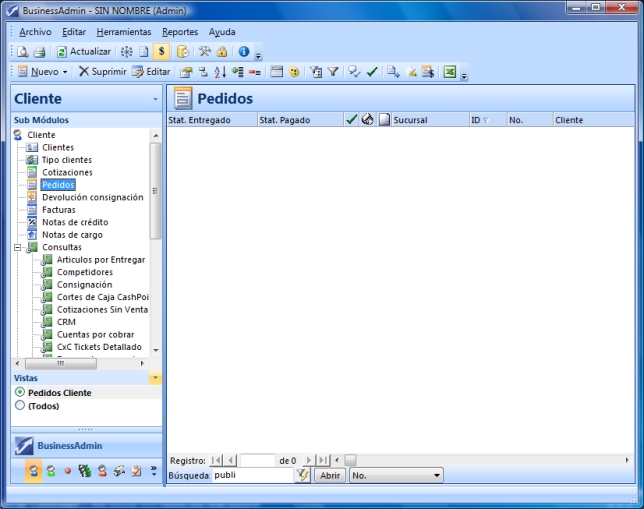The image size is (644, 509).
Task: Open the Nuevo dropdown arrow
Action: click(x=66, y=72)
